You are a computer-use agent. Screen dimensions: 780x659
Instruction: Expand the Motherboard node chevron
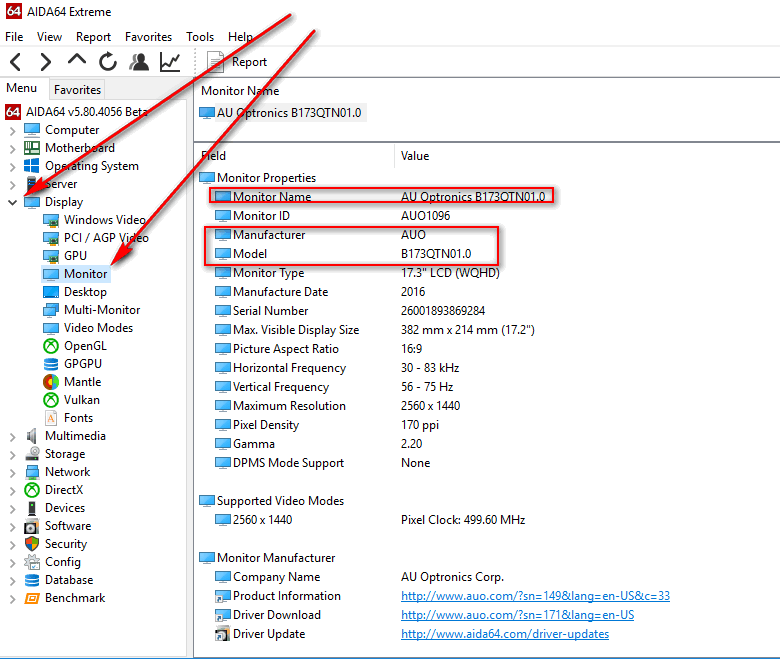(x=12, y=149)
